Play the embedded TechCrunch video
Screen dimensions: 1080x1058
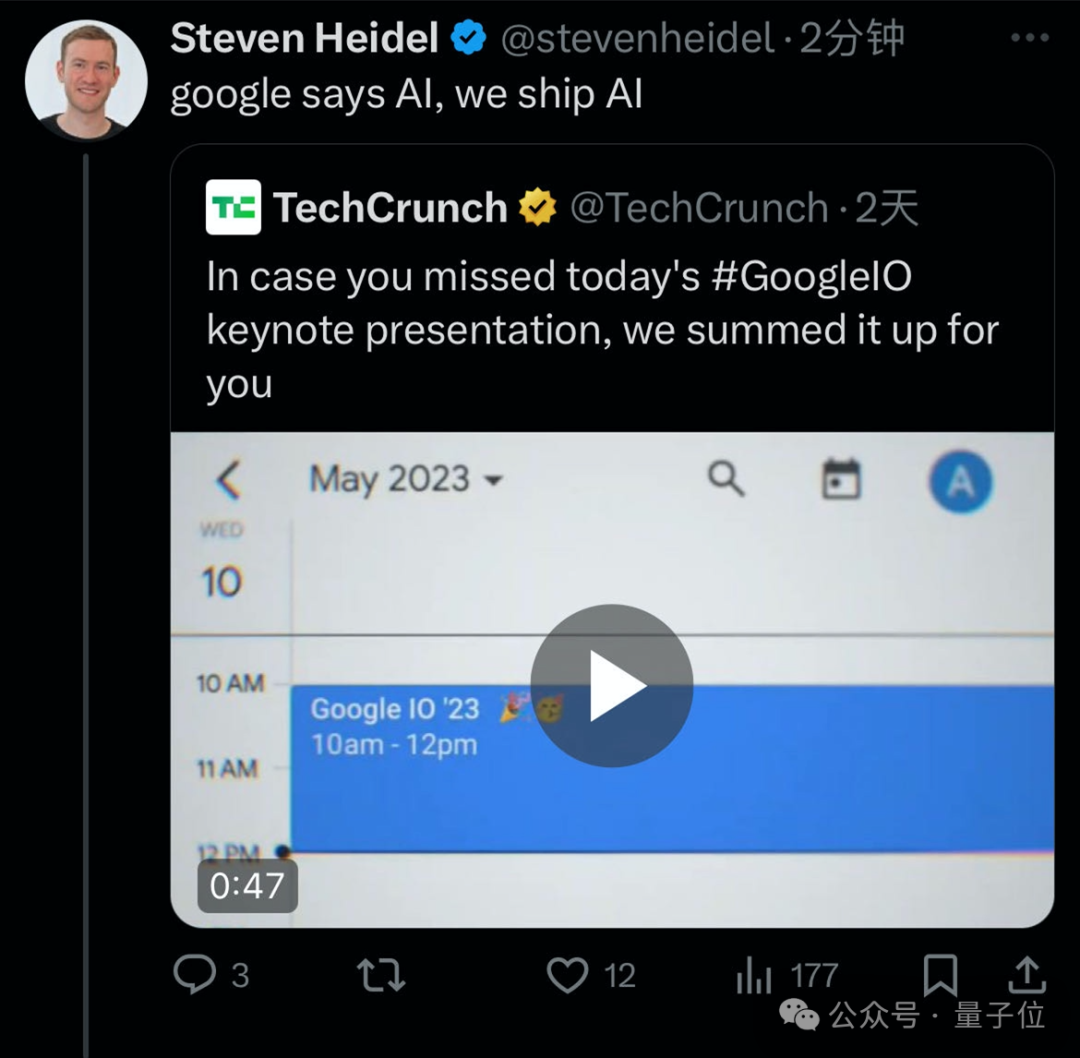point(611,685)
